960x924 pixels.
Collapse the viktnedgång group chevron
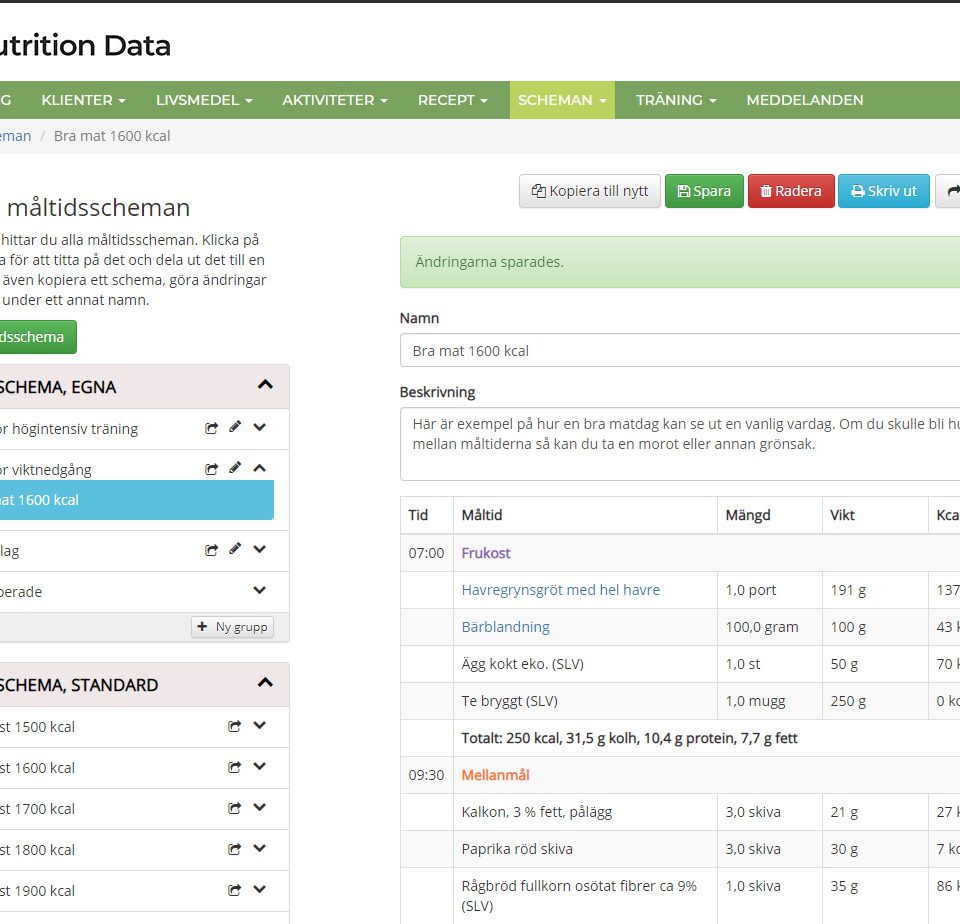pos(260,468)
